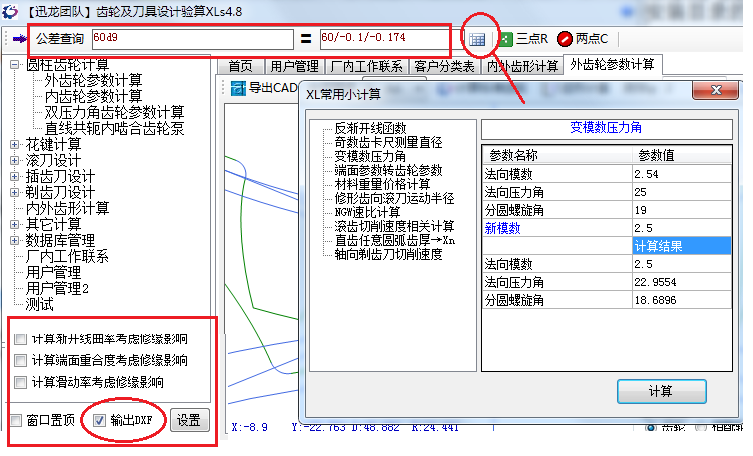Click the result value 18.6896
Screen dimensions: 753x456
pos(682,300)
